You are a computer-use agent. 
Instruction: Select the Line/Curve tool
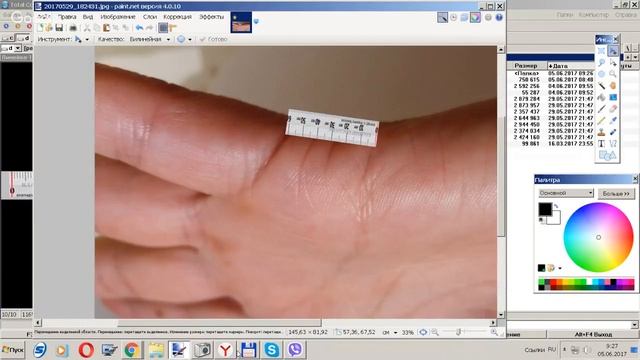613,144
